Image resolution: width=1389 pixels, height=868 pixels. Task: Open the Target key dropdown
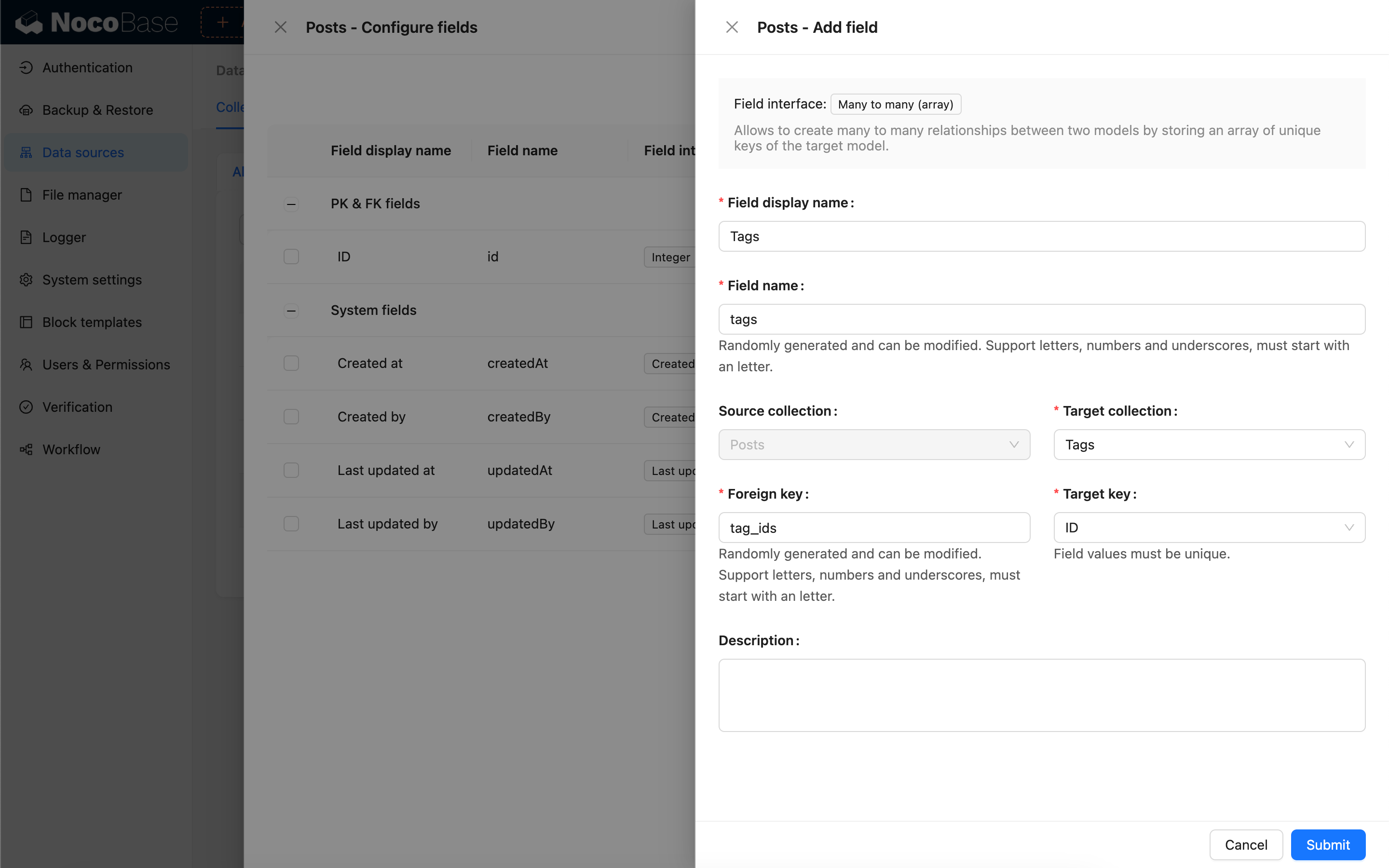pos(1209,528)
